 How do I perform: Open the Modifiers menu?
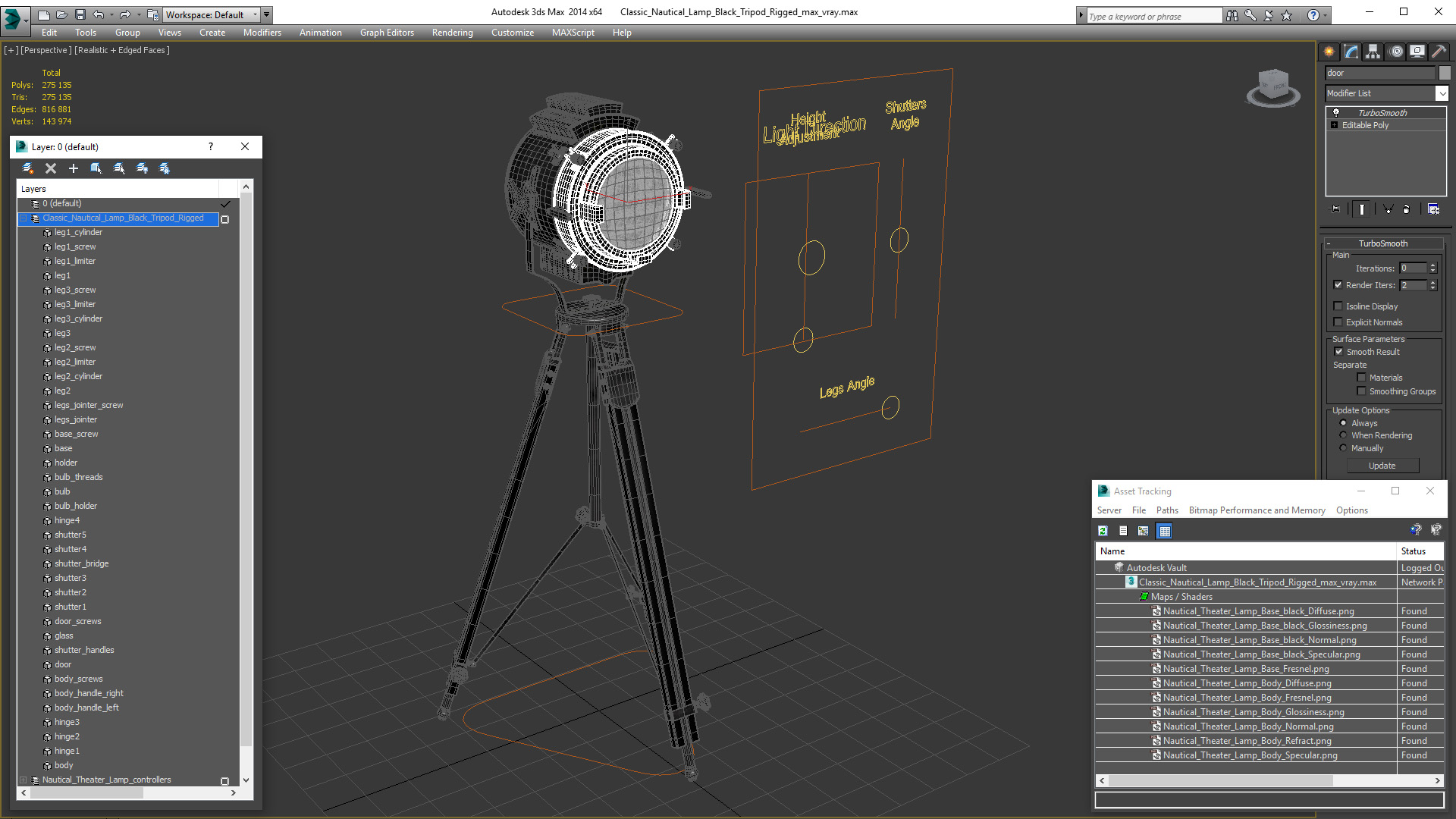pos(262,33)
